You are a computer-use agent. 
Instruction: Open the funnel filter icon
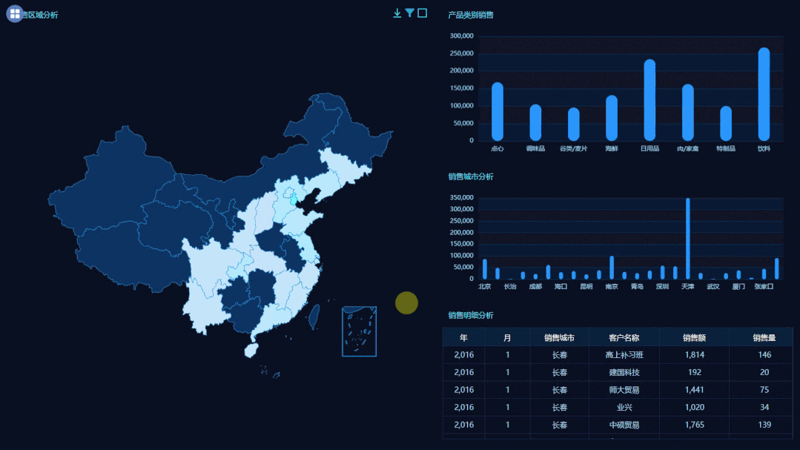(410, 13)
